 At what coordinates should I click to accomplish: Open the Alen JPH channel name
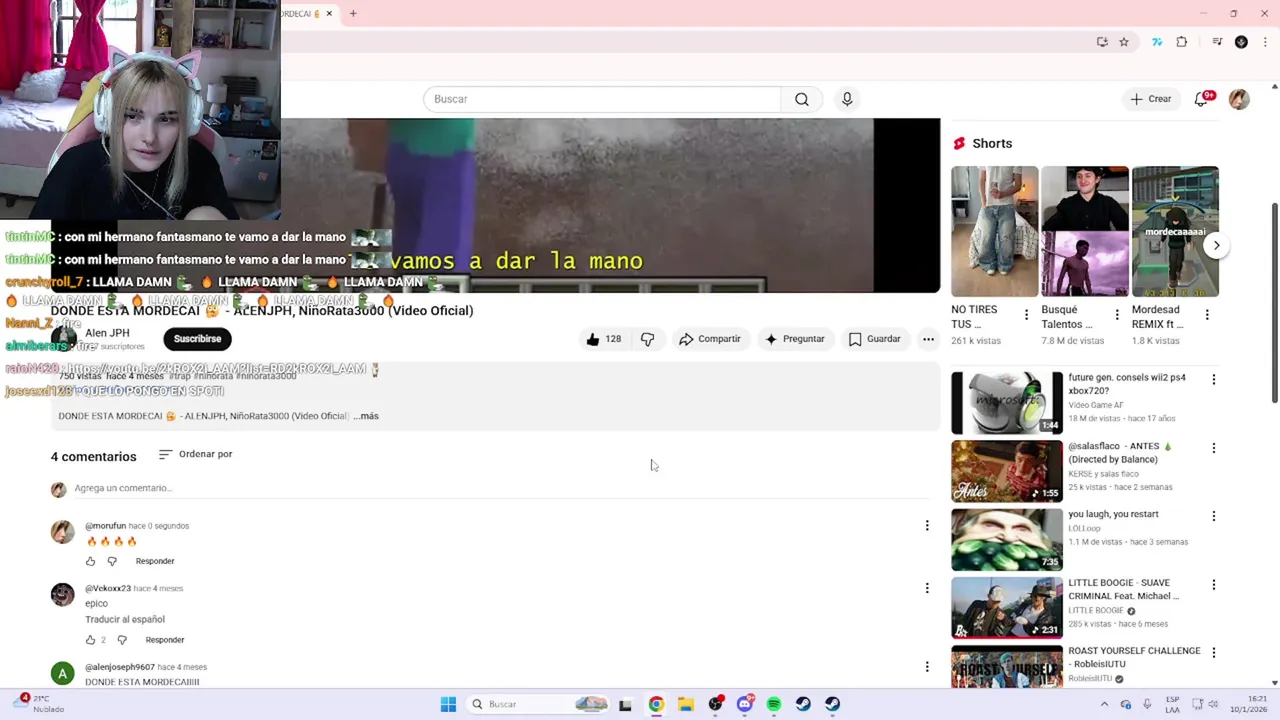pos(107,333)
